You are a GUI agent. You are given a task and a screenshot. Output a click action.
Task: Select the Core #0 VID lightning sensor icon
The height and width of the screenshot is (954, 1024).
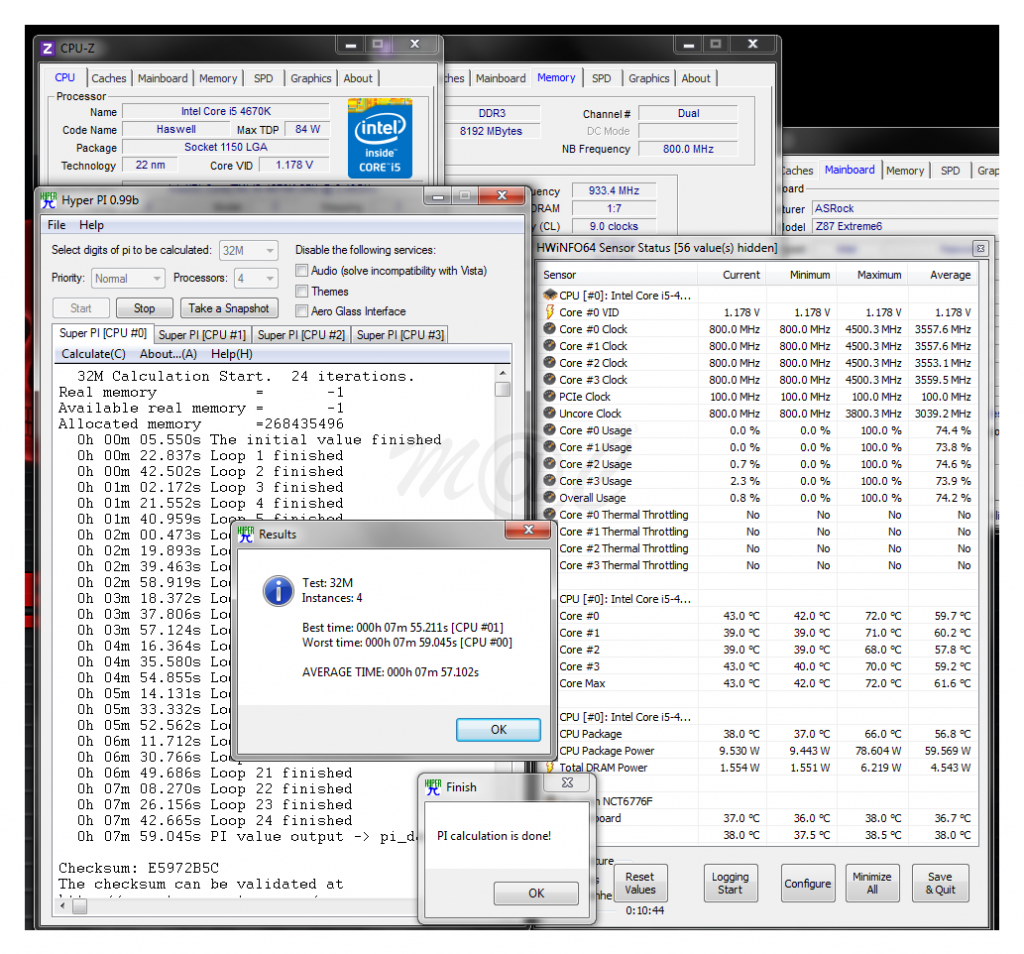pyautogui.click(x=549, y=312)
